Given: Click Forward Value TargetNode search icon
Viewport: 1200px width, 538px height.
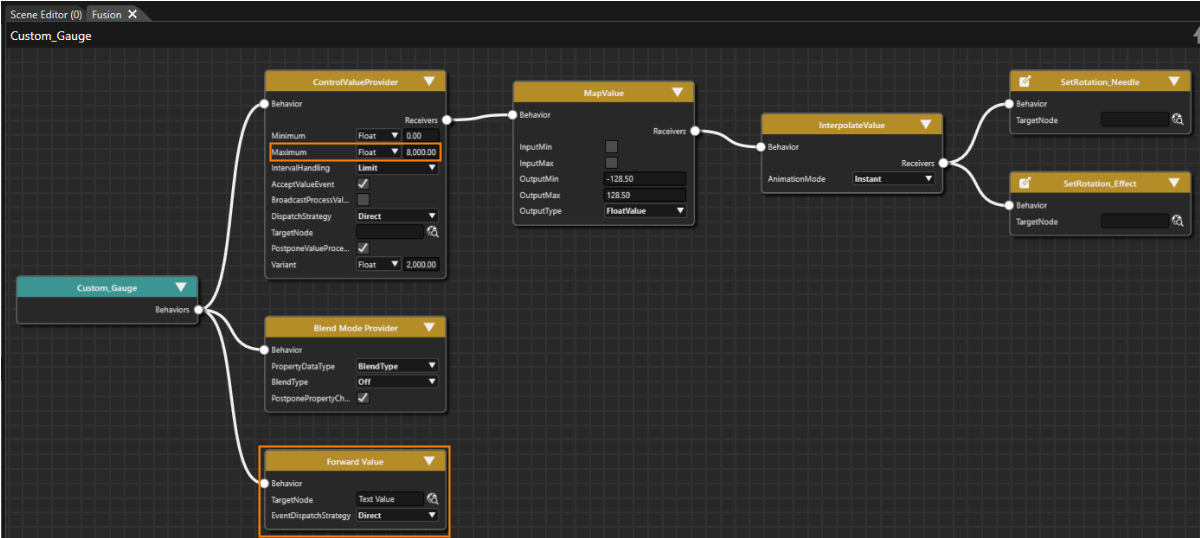Looking at the screenshot, I should click(433, 499).
